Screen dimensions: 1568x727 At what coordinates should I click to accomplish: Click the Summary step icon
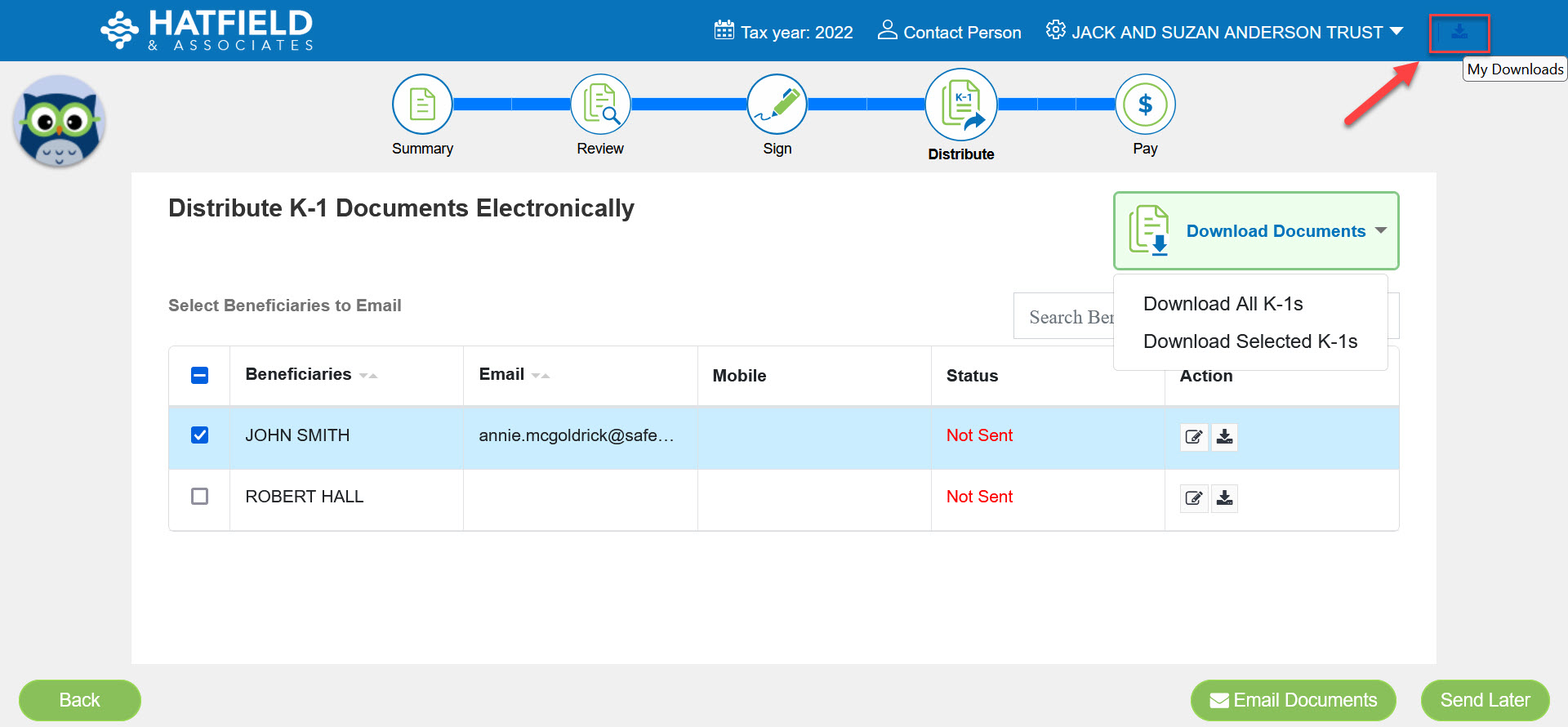(422, 105)
